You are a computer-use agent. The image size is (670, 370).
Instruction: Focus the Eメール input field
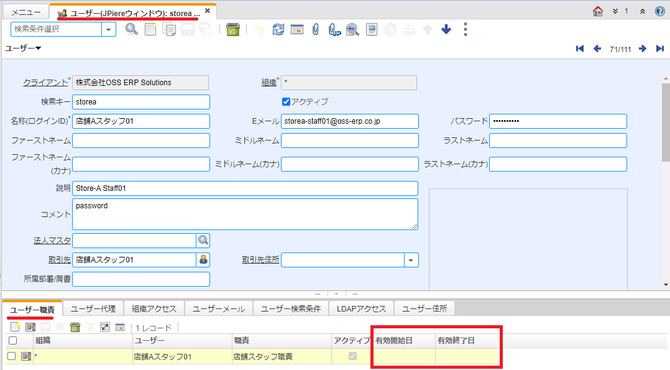(x=350, y=121)
